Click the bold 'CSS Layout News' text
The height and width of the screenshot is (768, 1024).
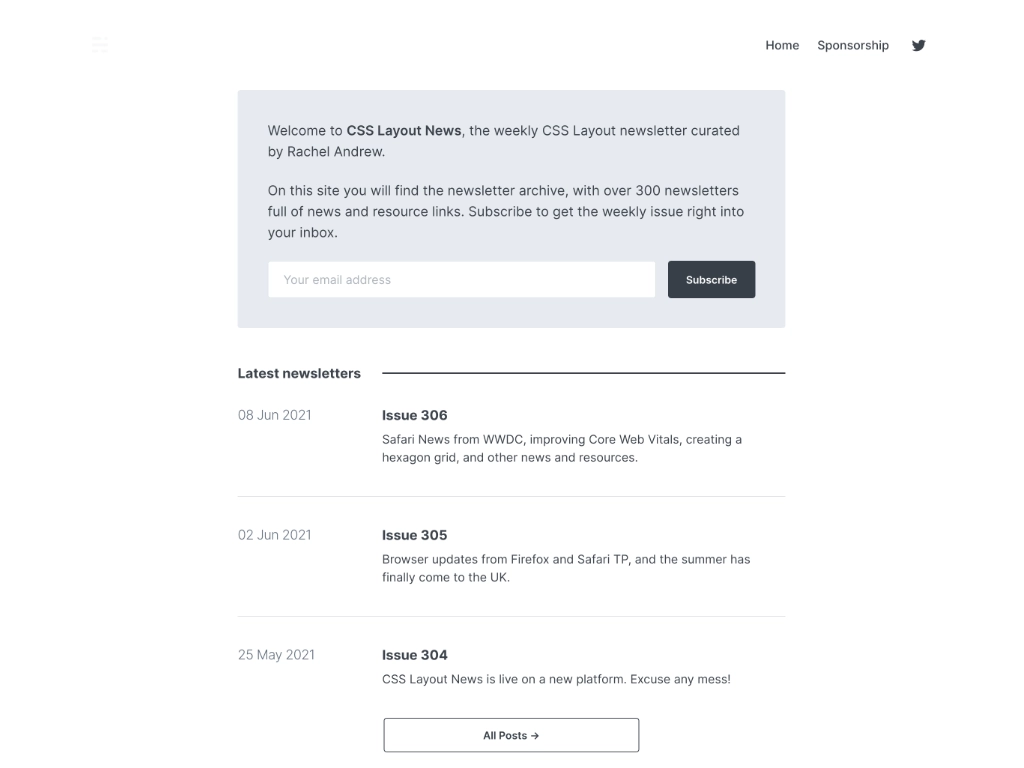(x=404, y=130)
